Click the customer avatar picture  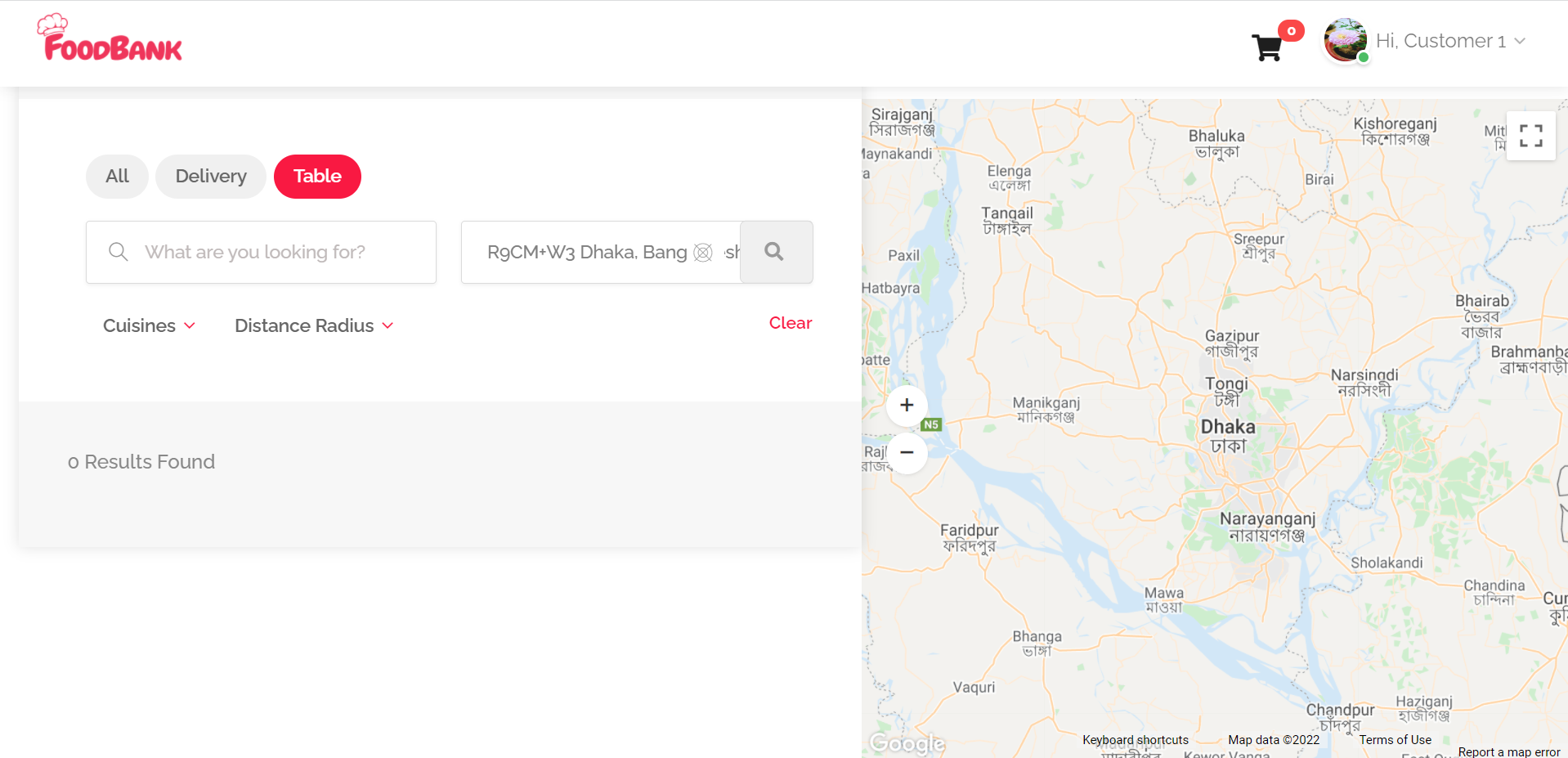(x=1345, y=40)
